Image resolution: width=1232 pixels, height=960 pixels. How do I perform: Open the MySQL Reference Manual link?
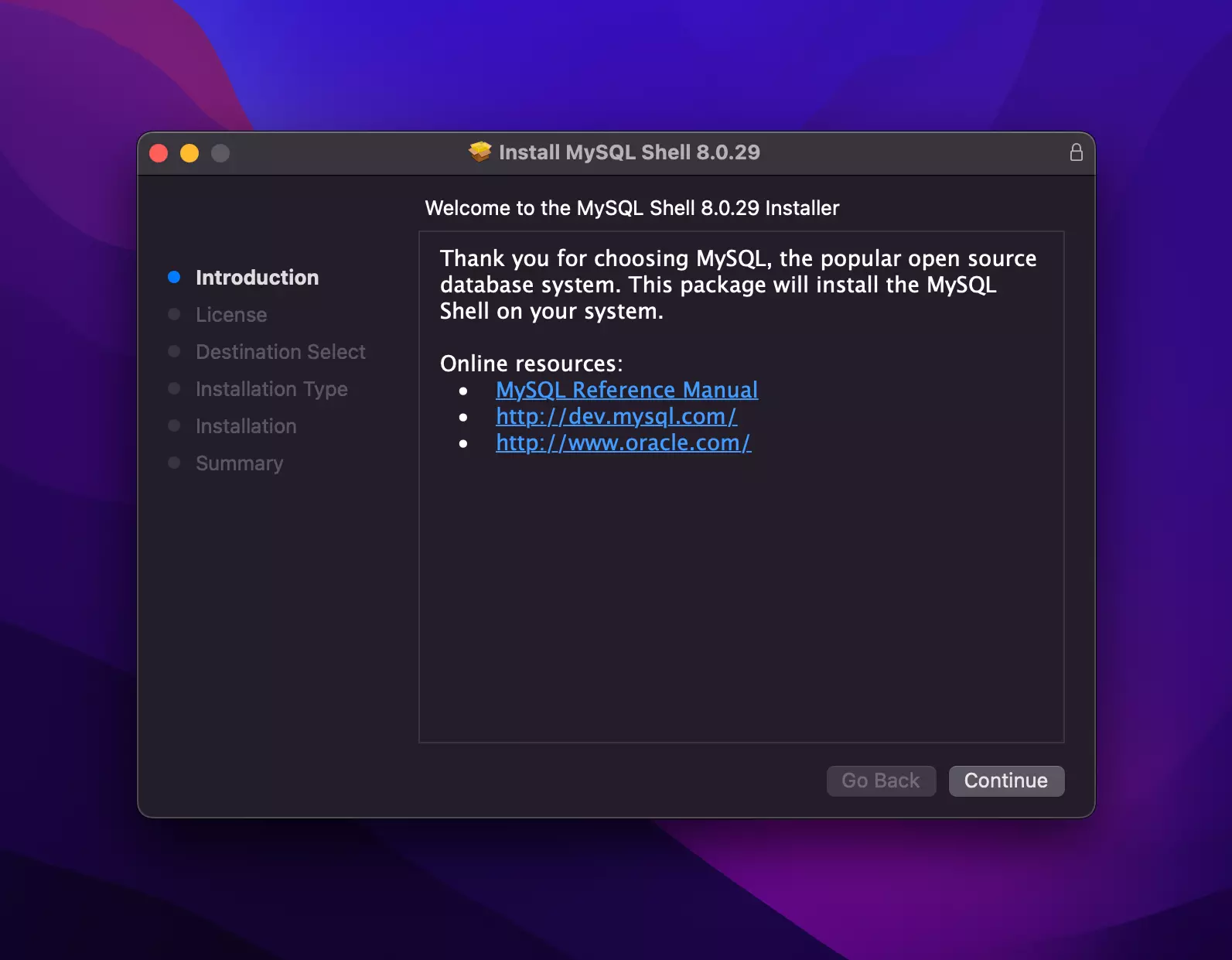[626, 390]
